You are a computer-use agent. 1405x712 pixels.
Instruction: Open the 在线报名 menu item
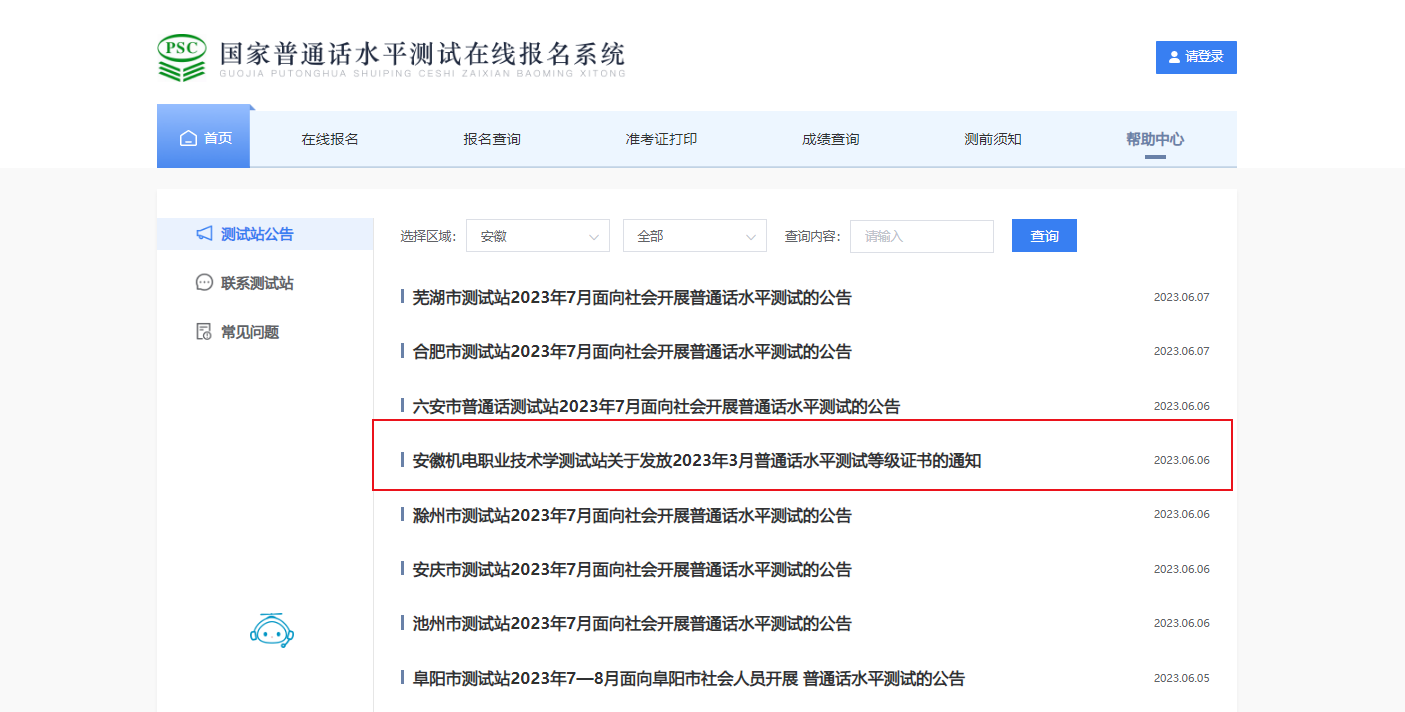(x=330, y=139)
